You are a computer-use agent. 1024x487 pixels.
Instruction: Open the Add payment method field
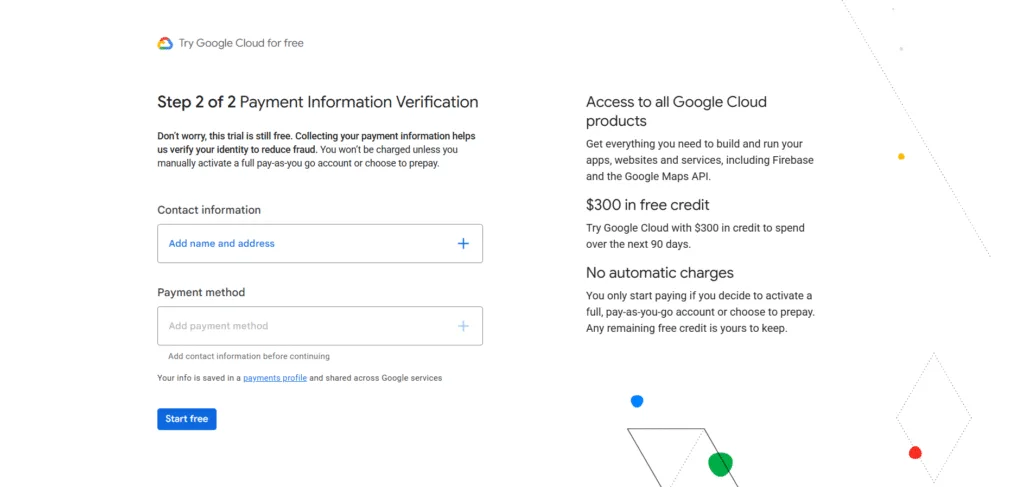click(320, 326)
